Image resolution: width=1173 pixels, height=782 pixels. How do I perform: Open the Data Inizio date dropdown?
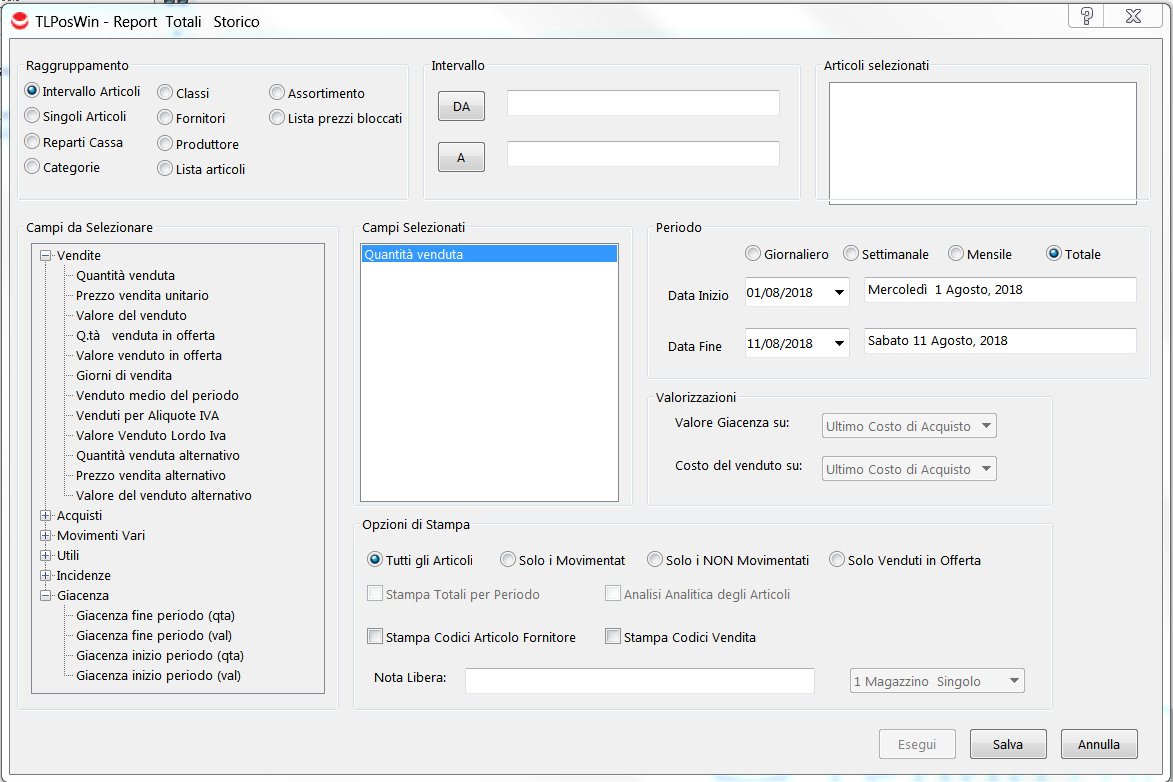[837, 293]
